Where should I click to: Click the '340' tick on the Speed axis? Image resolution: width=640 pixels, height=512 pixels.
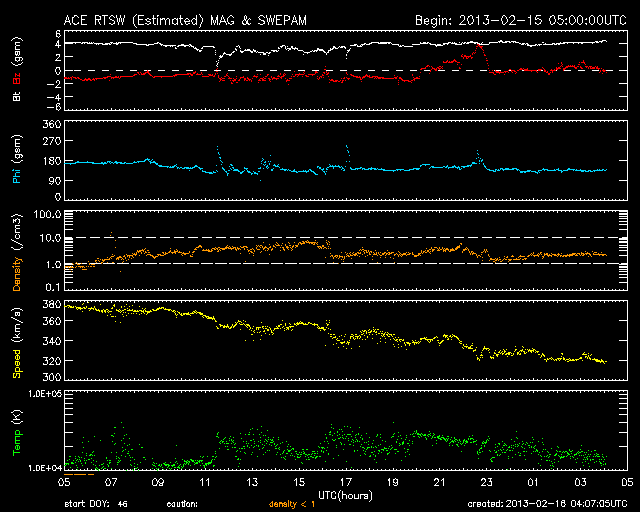pyautogui.click(x=52, y=341)
